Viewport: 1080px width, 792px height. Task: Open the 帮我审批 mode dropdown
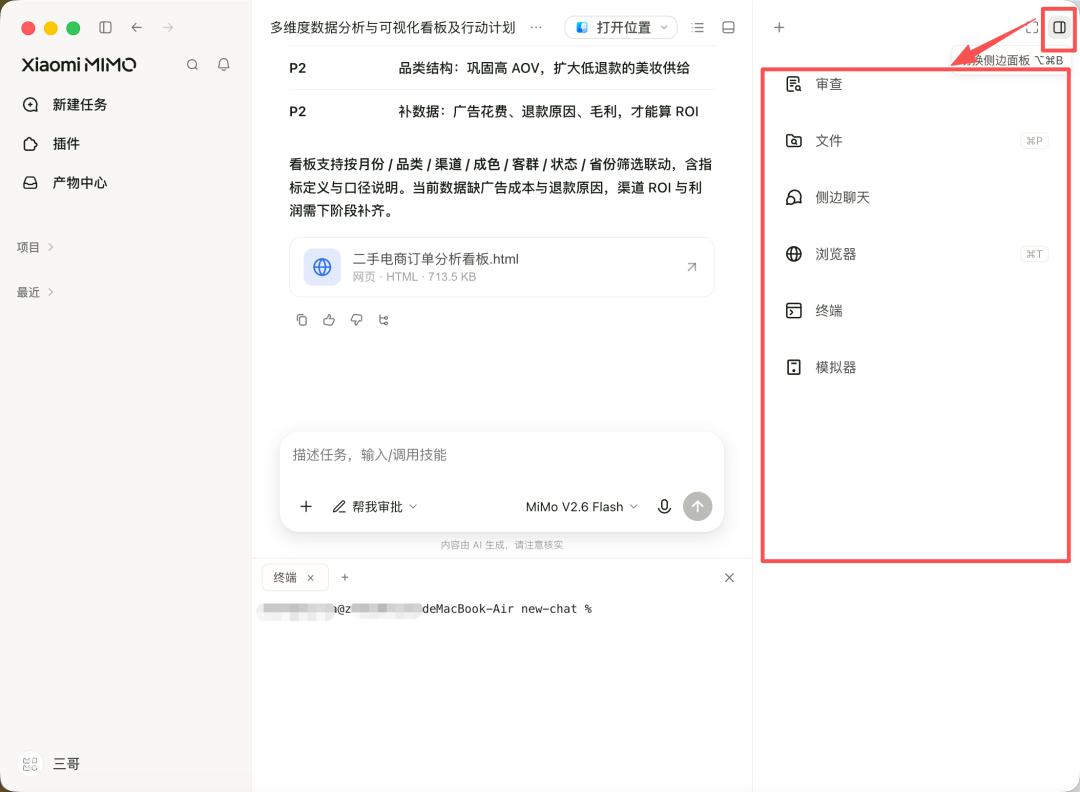point(375,507)
